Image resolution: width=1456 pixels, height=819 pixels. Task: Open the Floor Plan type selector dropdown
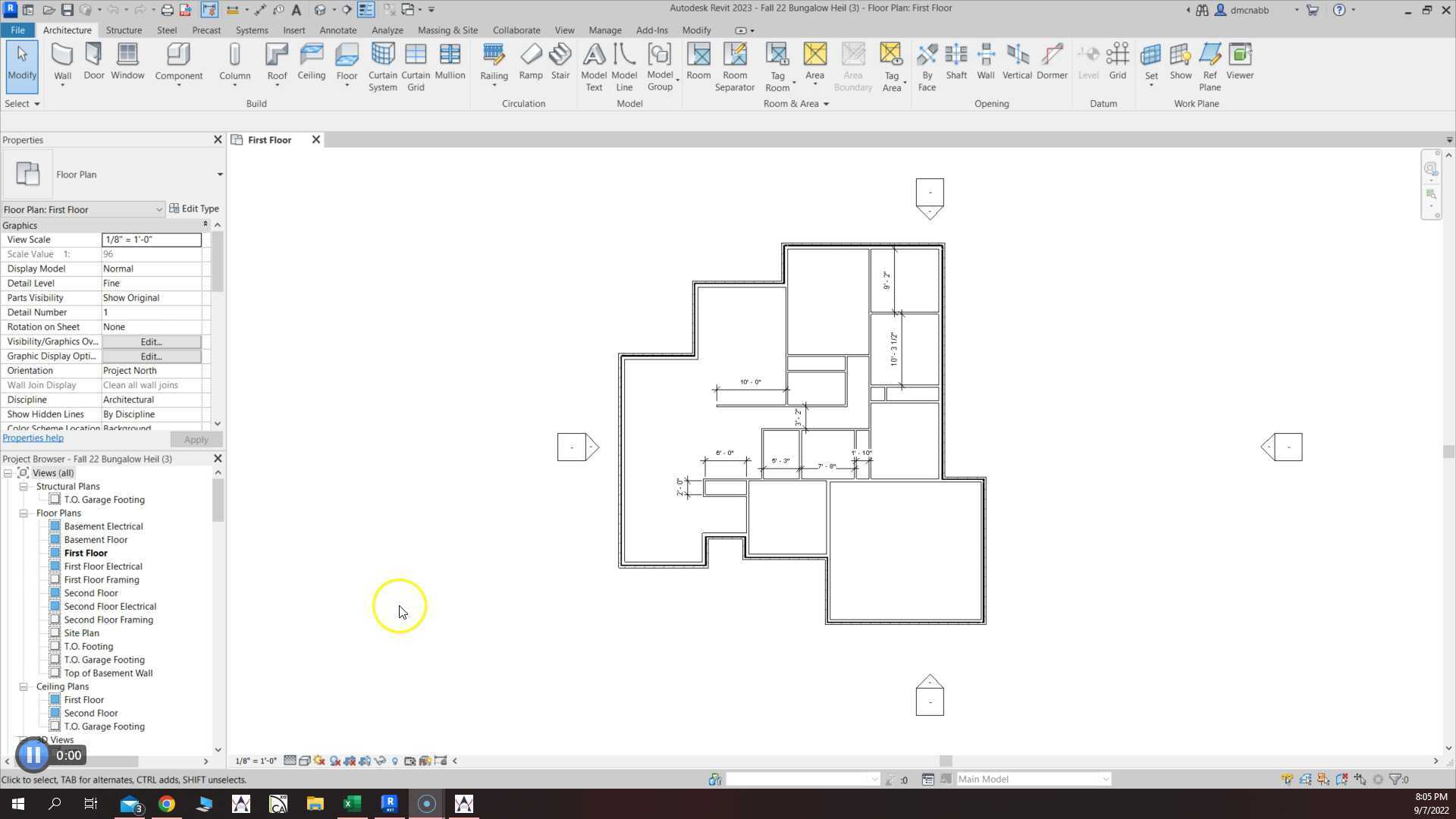[219, 174]
